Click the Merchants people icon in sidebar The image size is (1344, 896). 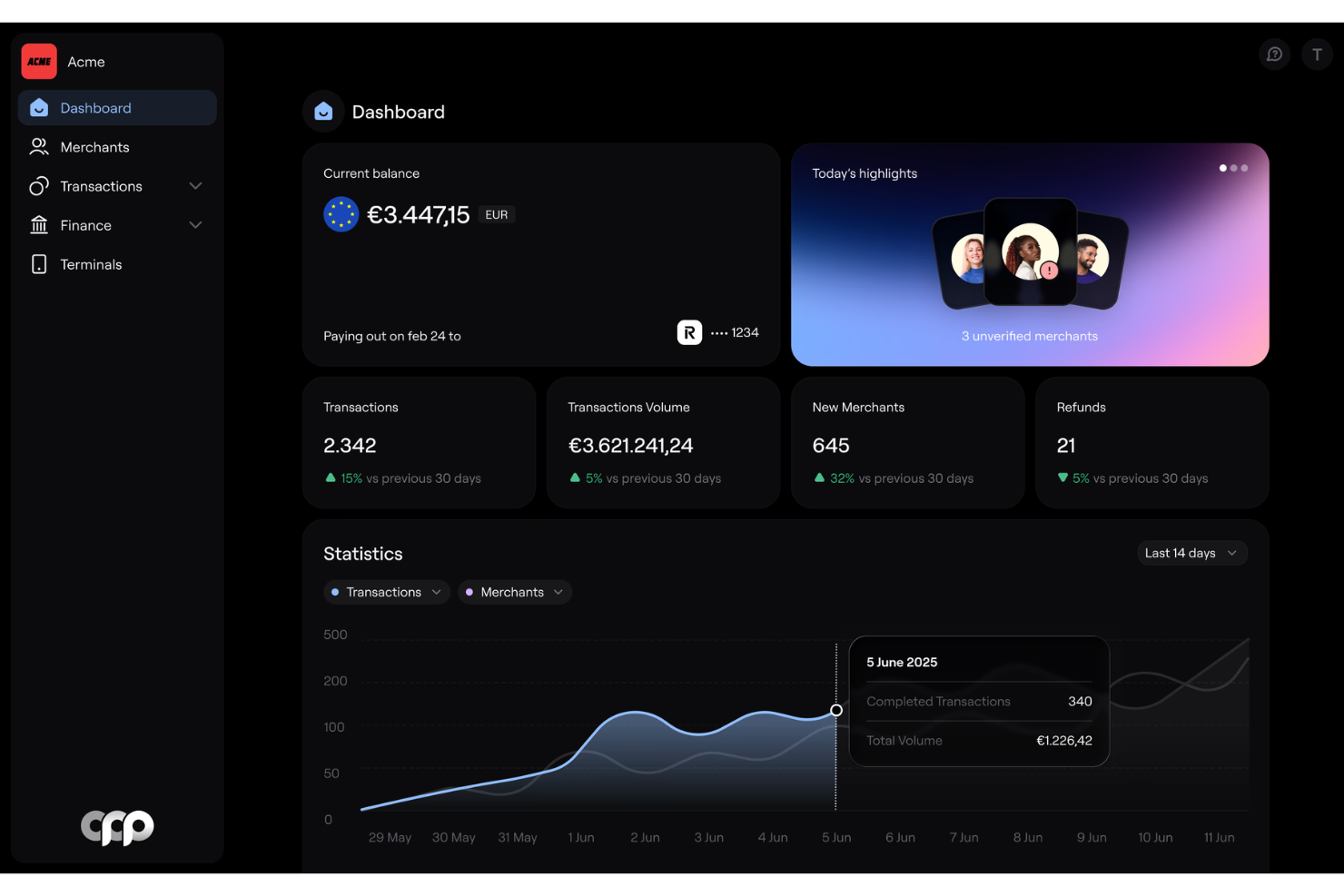tap(39, 147)
